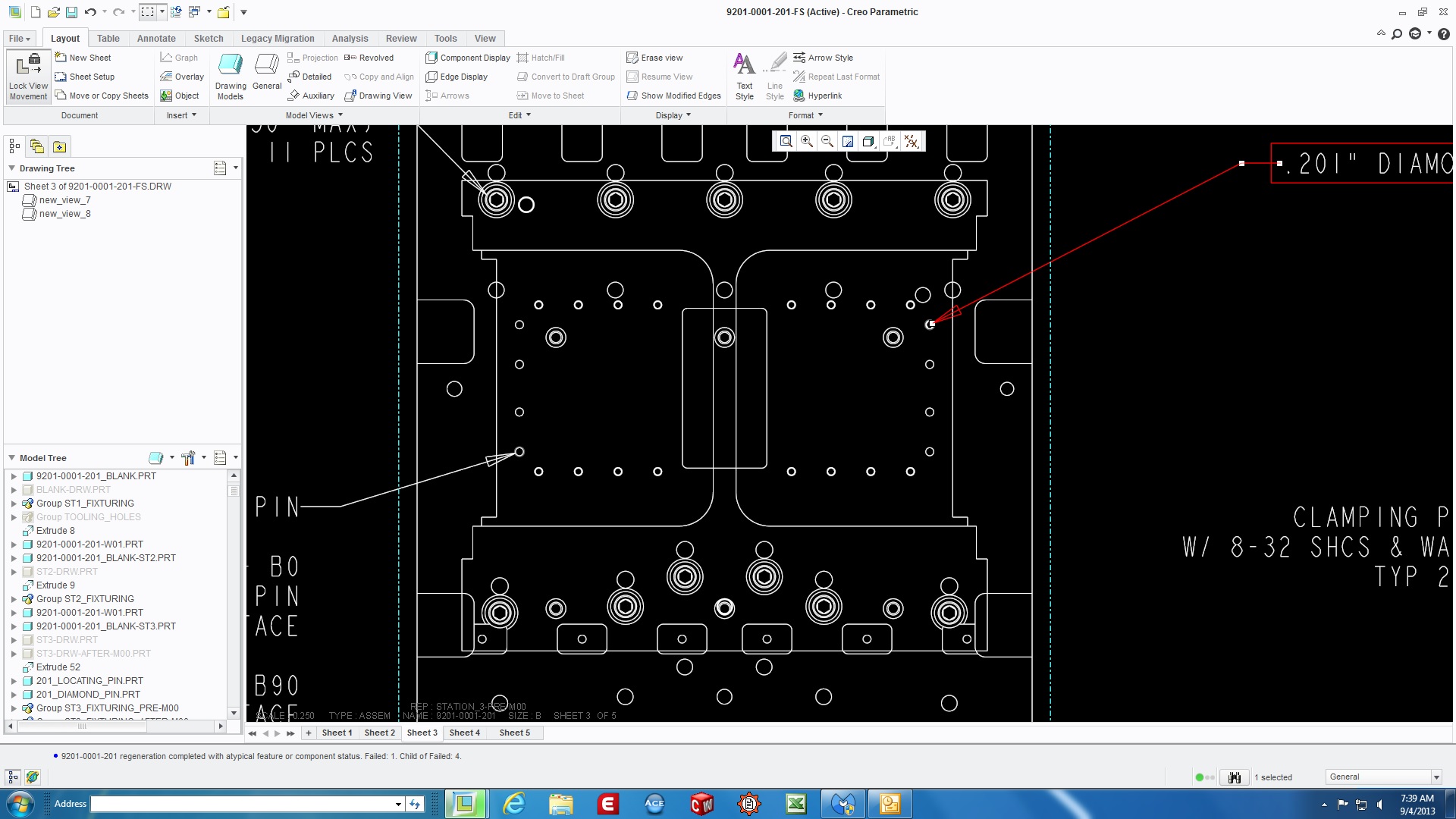The height and width of the screenshot is (819, 1456).
Task: Enable the Arrows display option
Action: (x=447, y=96)
